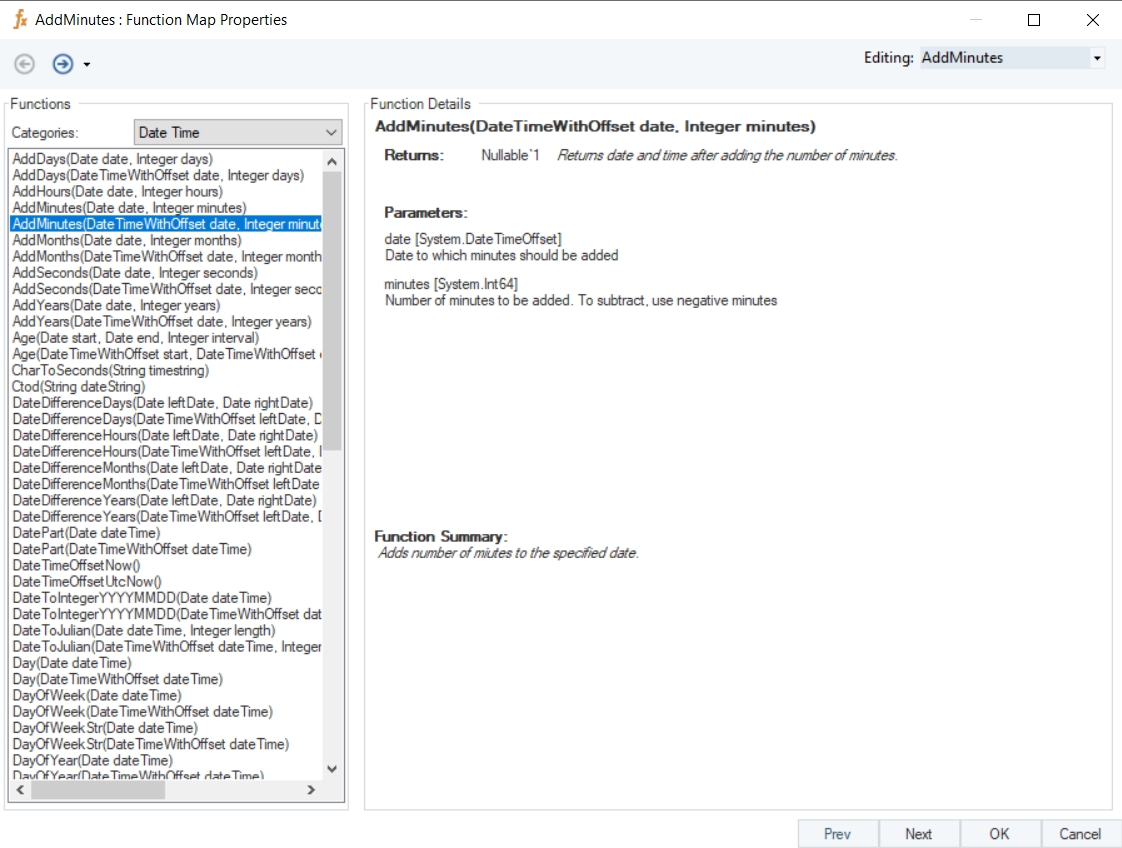Select DateTimeOffsetUtcNow() function

86,581
